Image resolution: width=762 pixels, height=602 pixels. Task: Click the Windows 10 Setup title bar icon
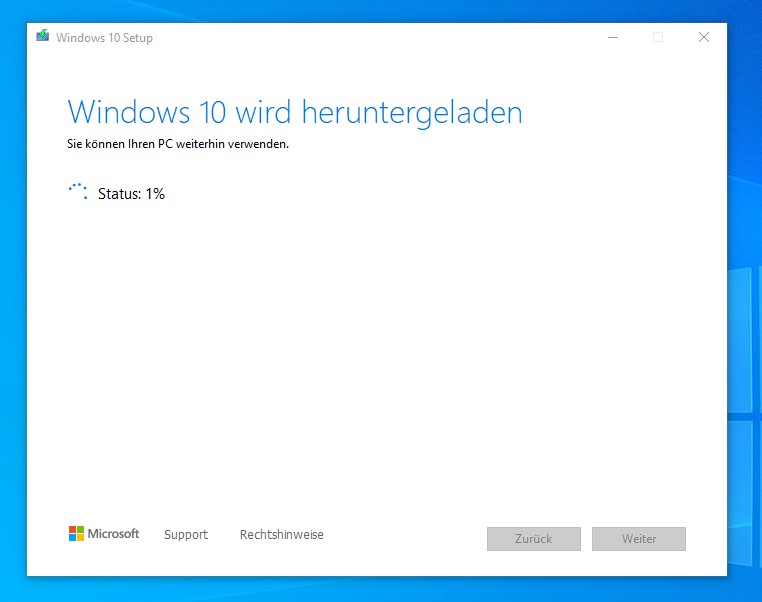tap(43, 35)
